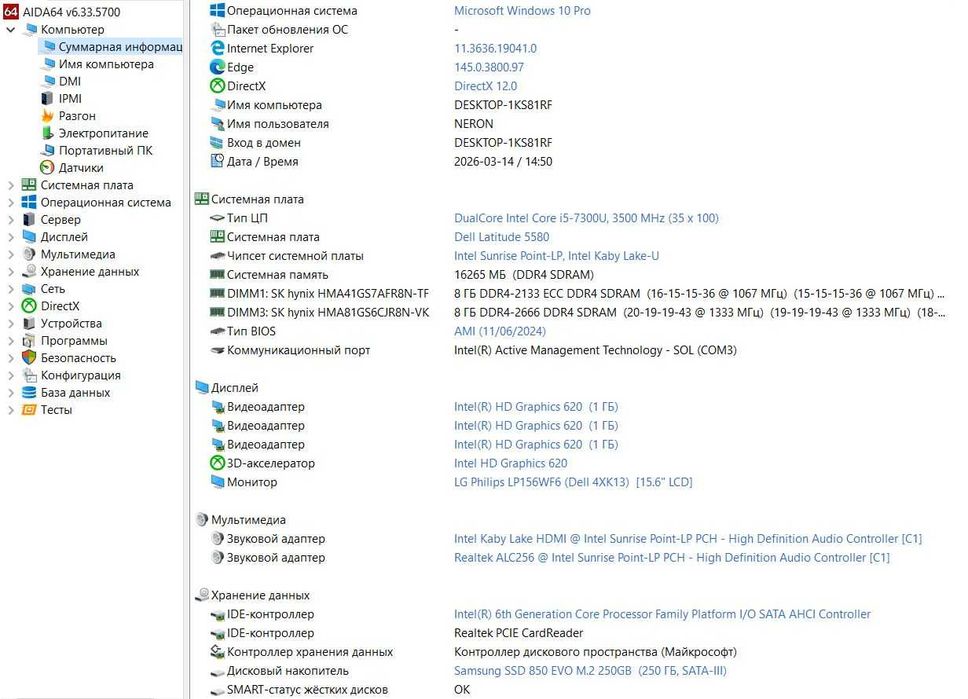
Task: Open the Intel HD Graphics 620 3D-accelerator link
Action: point(511,463)
